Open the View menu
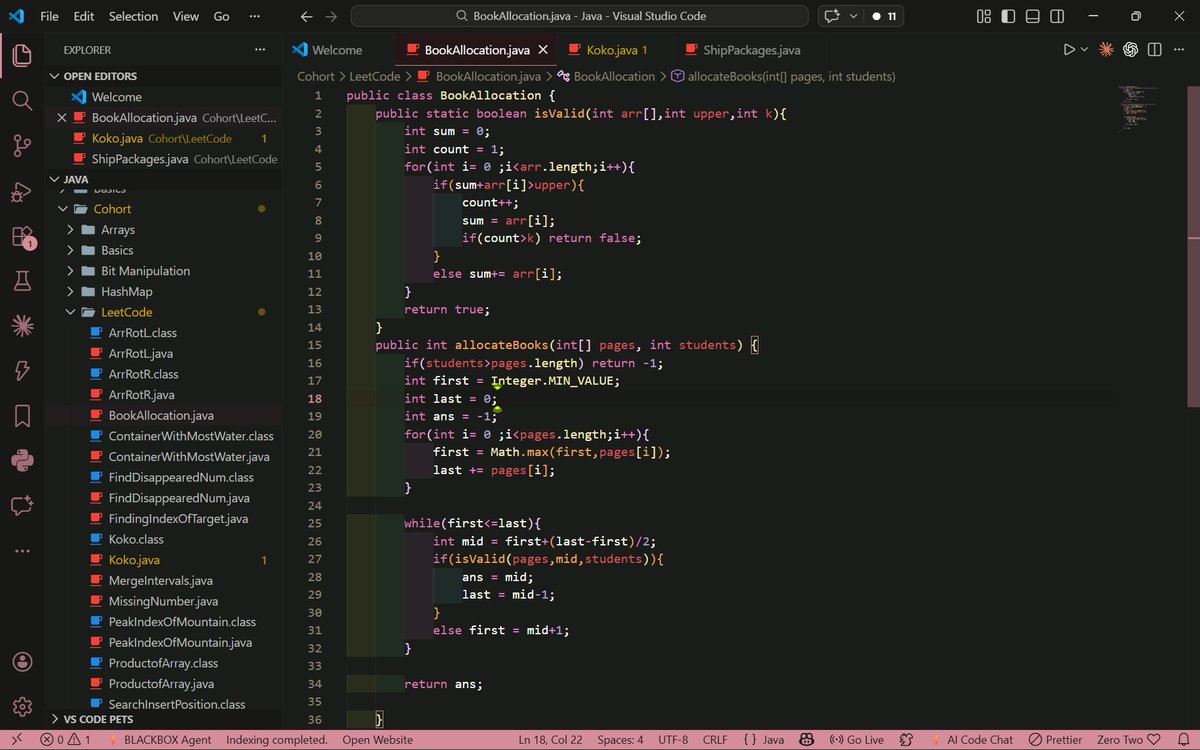This screenshot has width=1200, height=750. pyautogui.click(x=186, y=16)
